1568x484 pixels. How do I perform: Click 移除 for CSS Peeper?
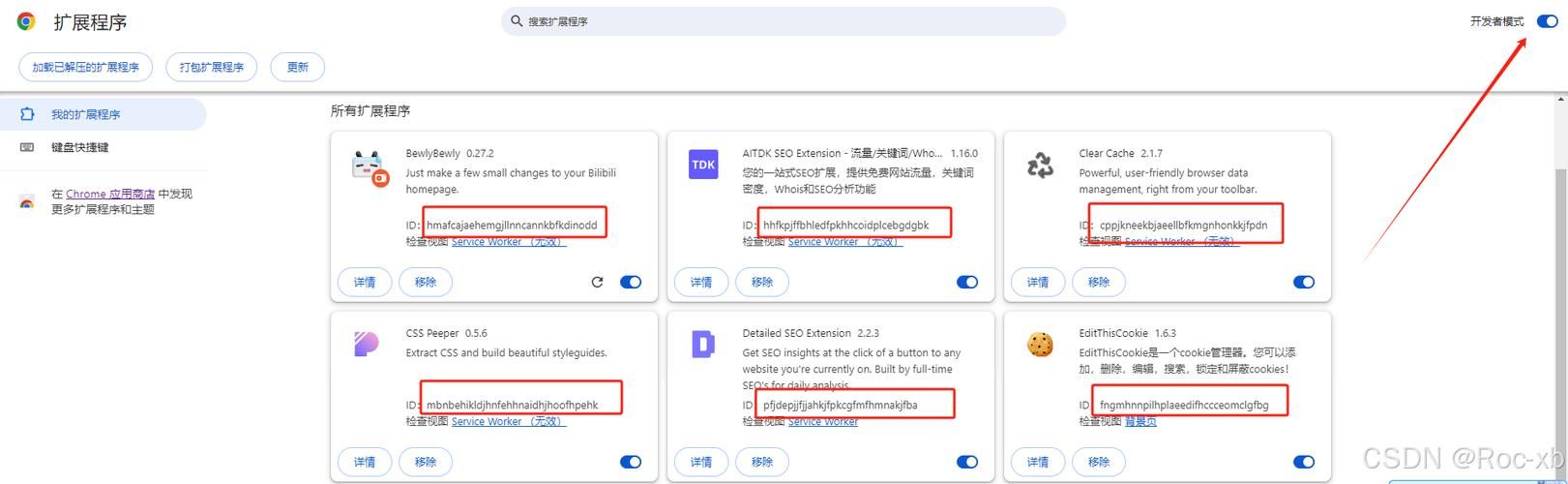(426, 462)
